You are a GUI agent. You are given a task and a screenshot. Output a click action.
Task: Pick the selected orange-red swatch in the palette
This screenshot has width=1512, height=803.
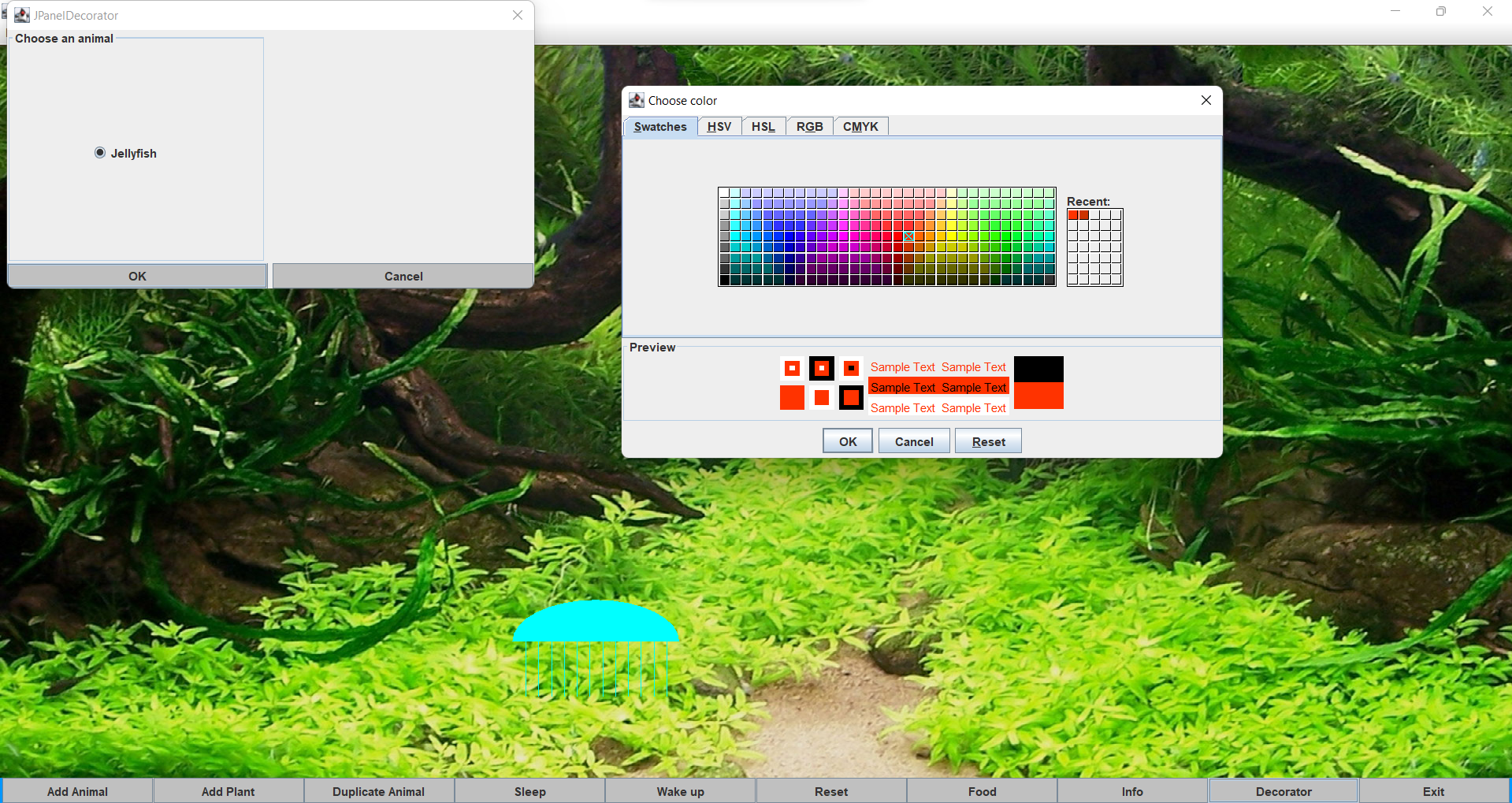pyautogui.click(x=908, y=236)
